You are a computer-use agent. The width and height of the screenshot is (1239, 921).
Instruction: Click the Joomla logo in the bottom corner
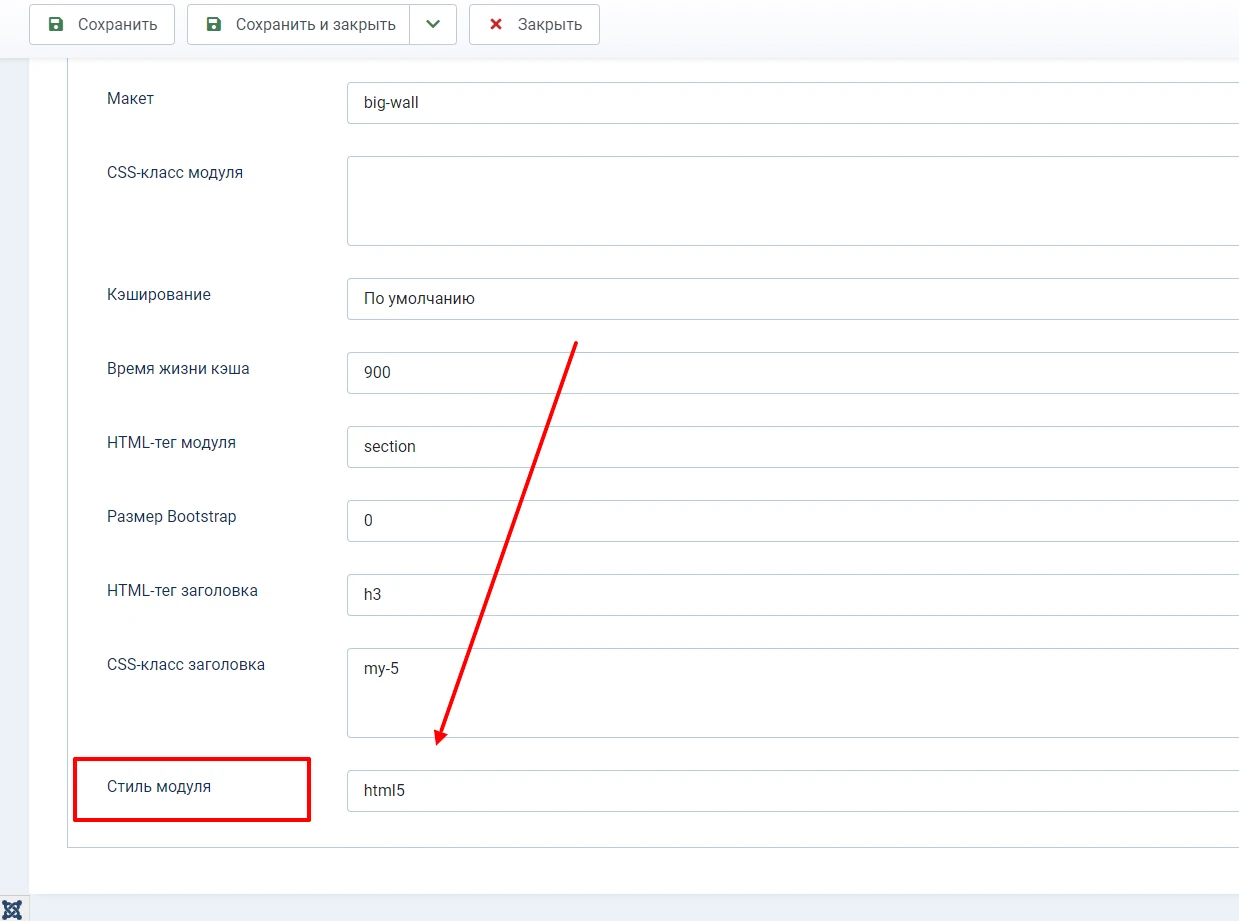(14, 910)
